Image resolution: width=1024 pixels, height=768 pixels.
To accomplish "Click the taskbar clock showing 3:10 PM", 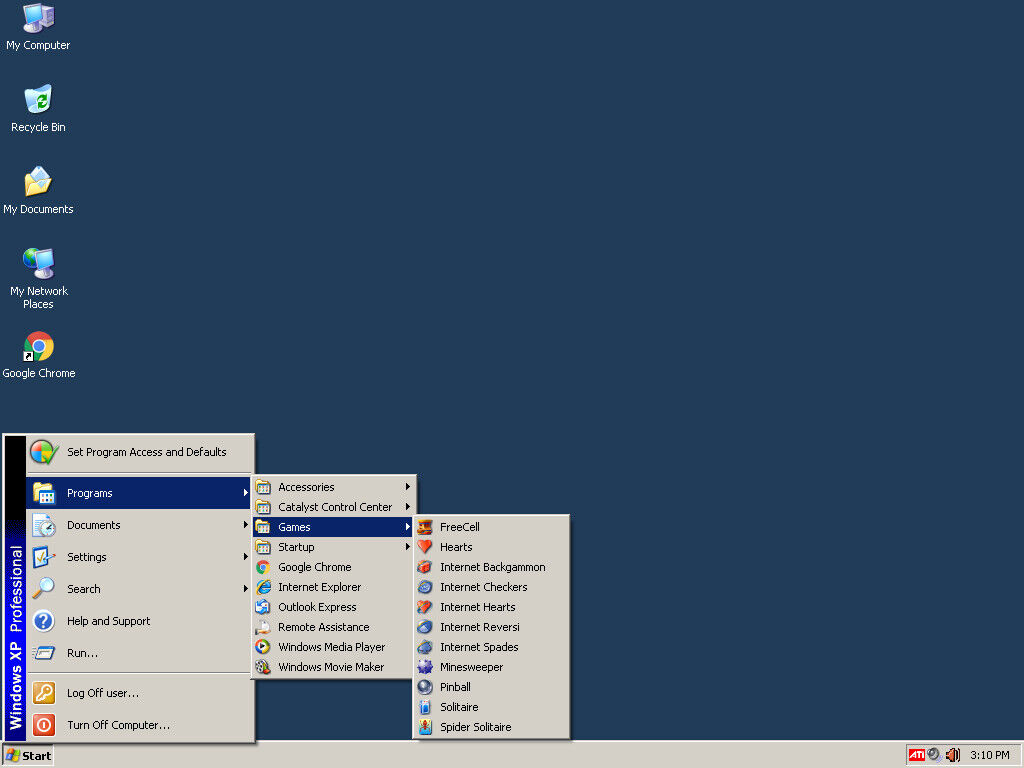I will pos(989,755).
